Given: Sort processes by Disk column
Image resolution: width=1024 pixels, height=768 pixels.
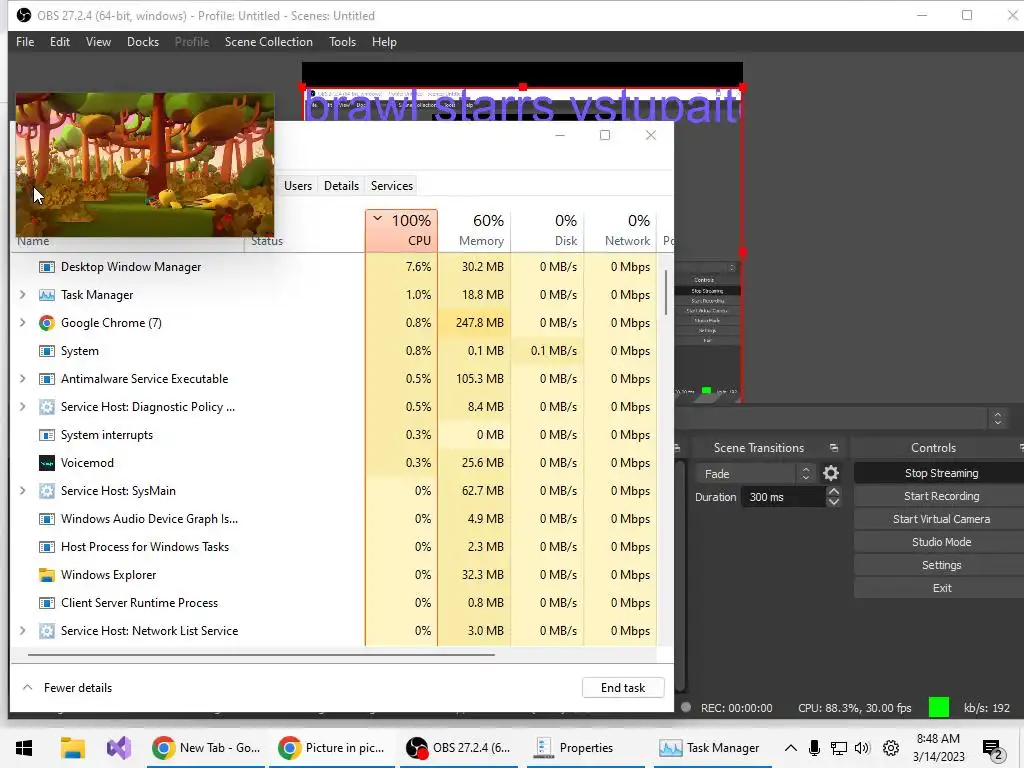Looking at the screenshot, I should tap(547, 231).
